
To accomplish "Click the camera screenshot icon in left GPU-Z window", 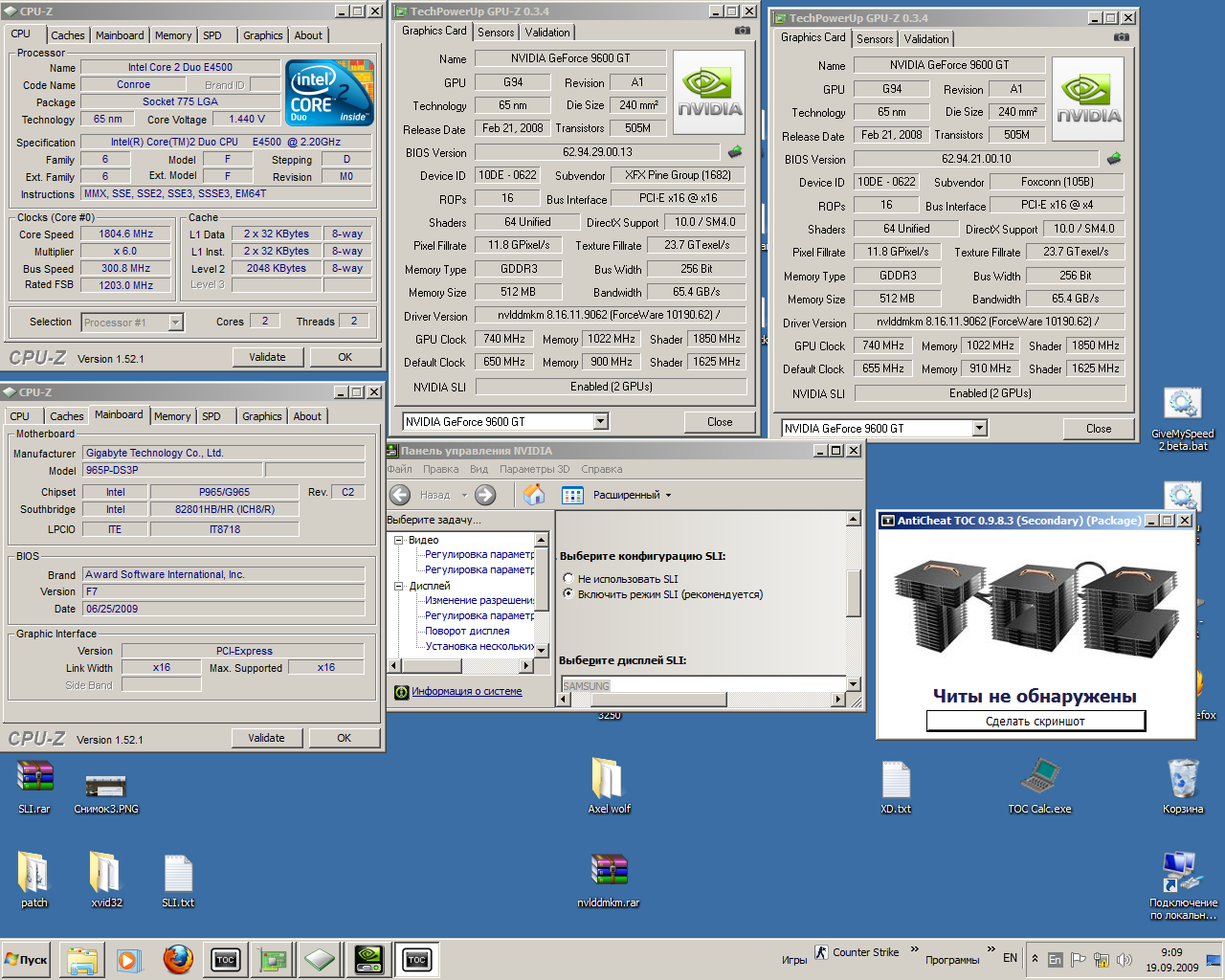I will click(x=742, y=31).
